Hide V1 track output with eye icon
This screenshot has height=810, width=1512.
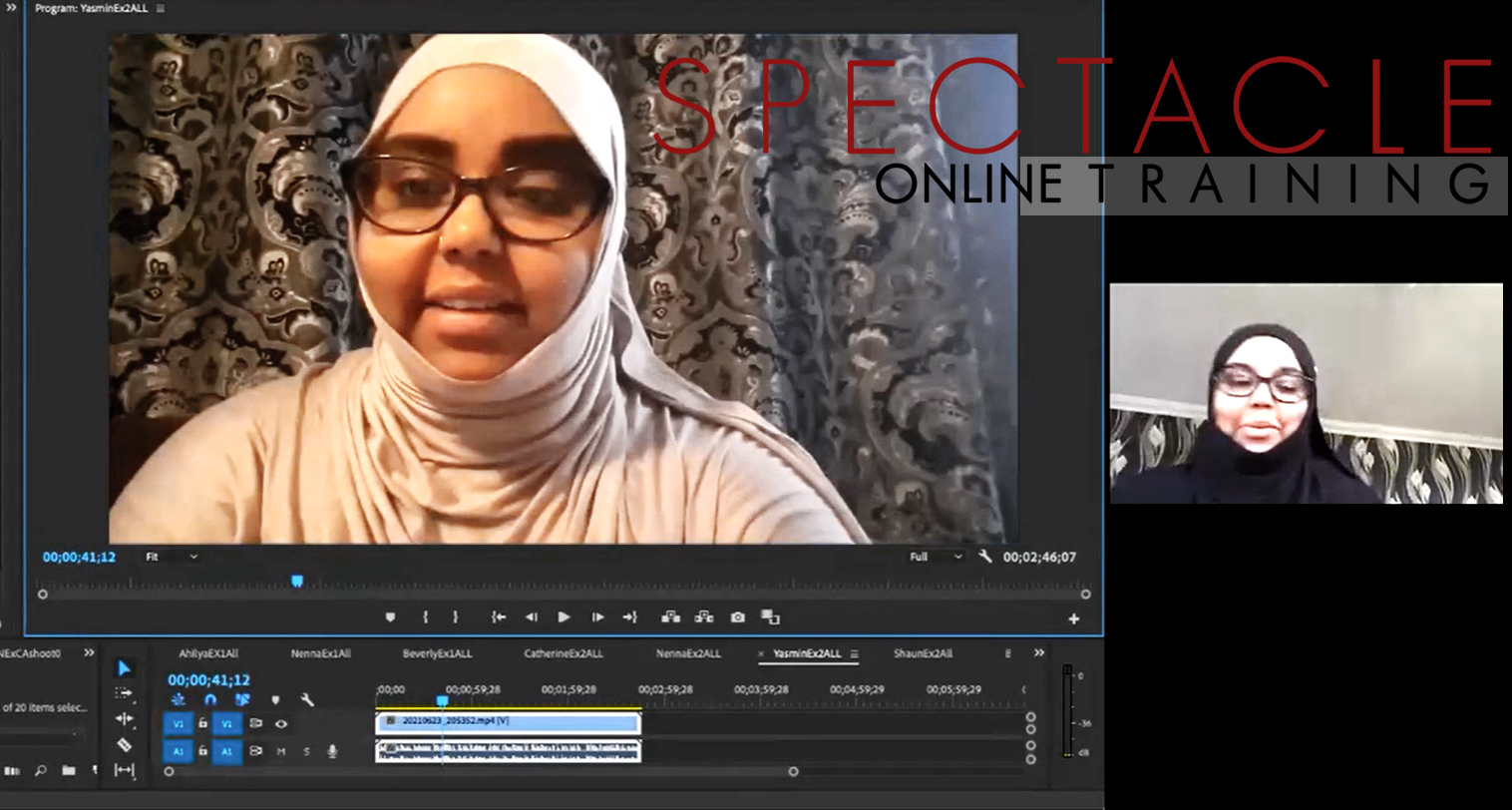pos(281,723)
